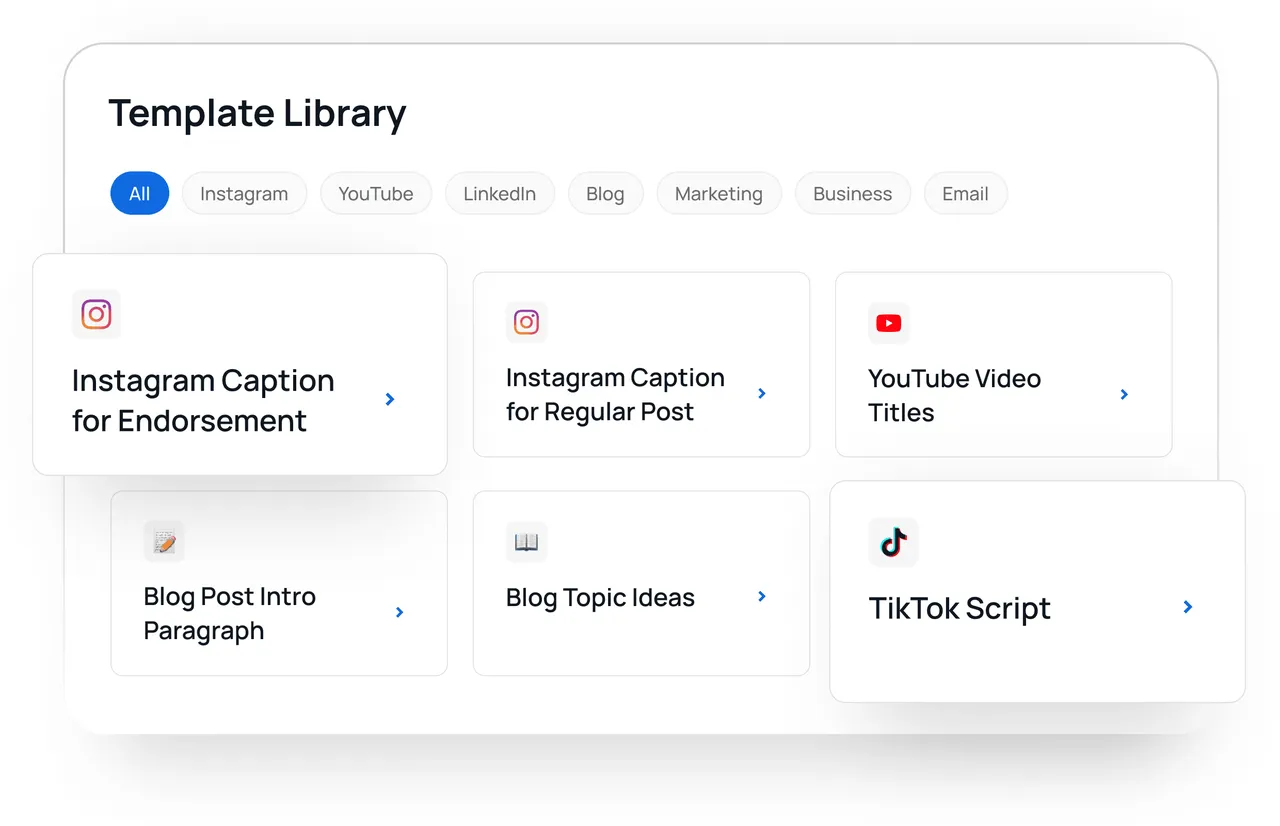Open Instagram Caption for Regular Post arrow

(x=762, y=393)
